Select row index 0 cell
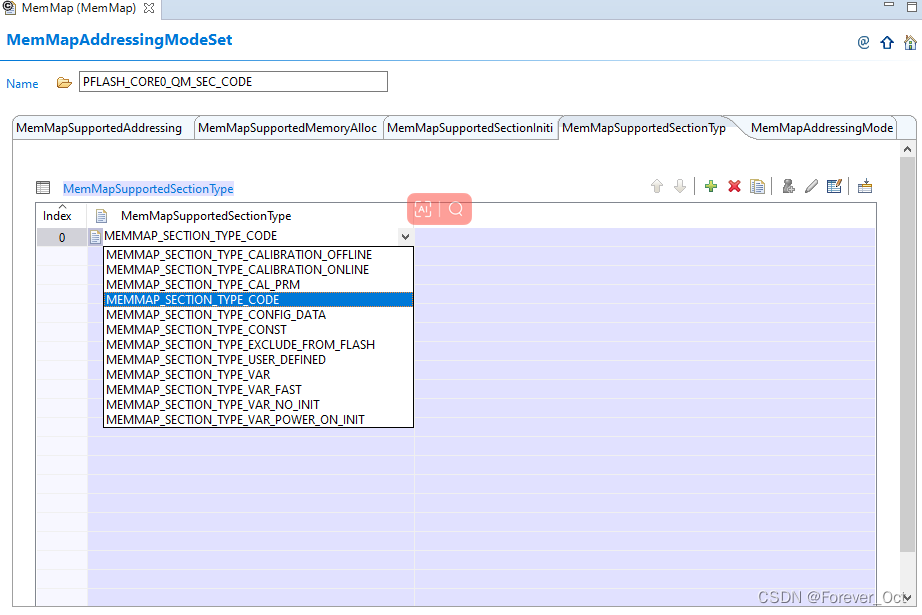This screenshot has width=922, height=615. [62, 238]
